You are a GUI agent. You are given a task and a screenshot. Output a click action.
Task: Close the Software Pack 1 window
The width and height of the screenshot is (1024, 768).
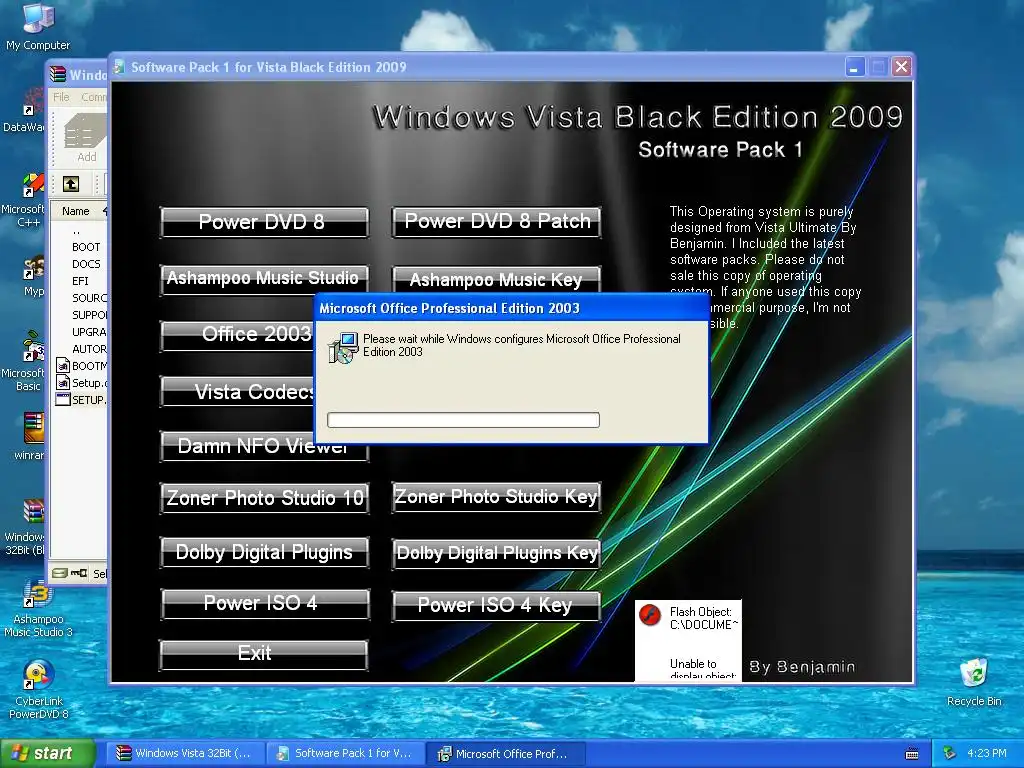[x=901, y=67]
